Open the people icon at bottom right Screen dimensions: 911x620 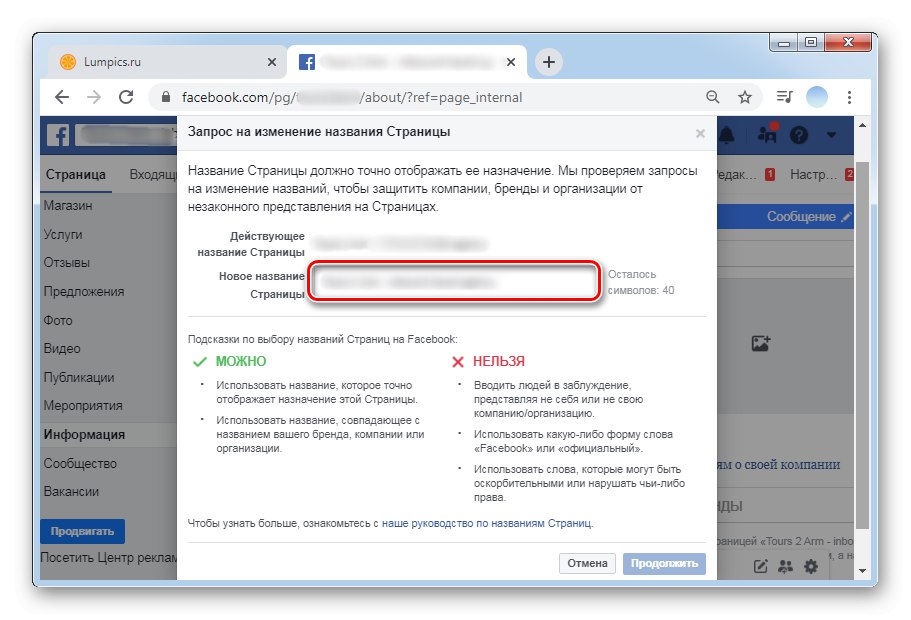coord(786,566)
